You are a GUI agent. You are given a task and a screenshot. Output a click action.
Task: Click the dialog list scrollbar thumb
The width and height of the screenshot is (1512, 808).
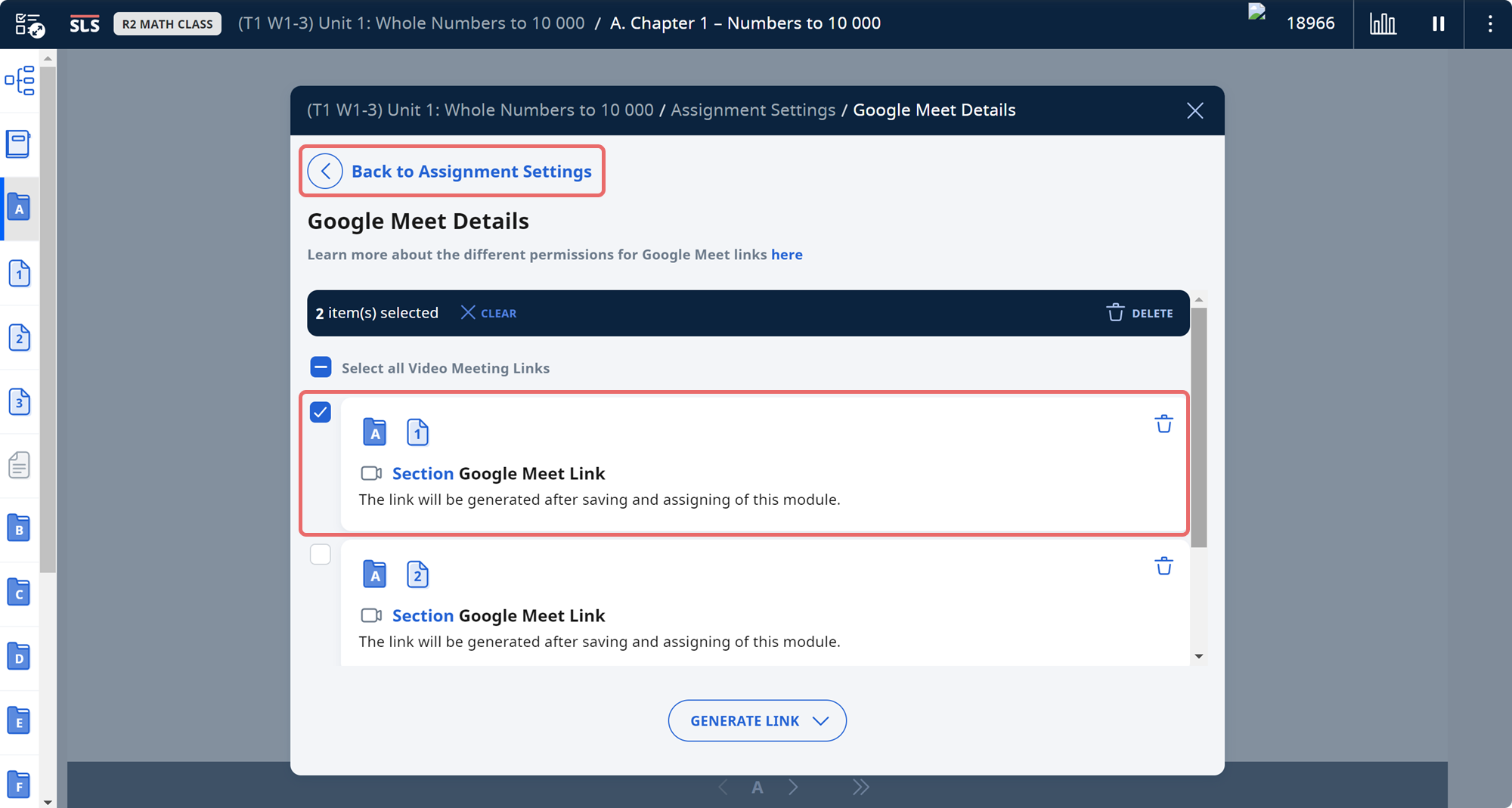pyautogui.click(x=1198, y=427)
